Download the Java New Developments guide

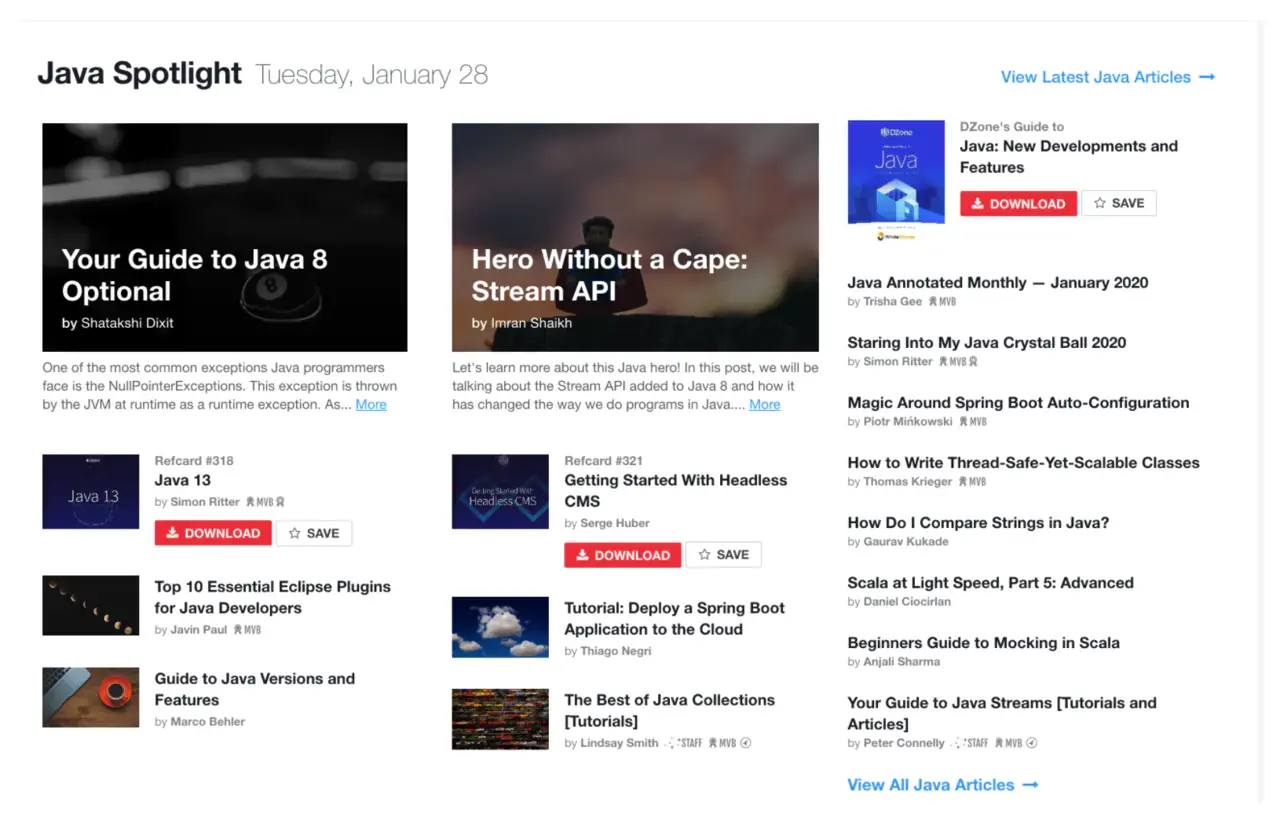pyautogui.click(x=1019, y=203)
